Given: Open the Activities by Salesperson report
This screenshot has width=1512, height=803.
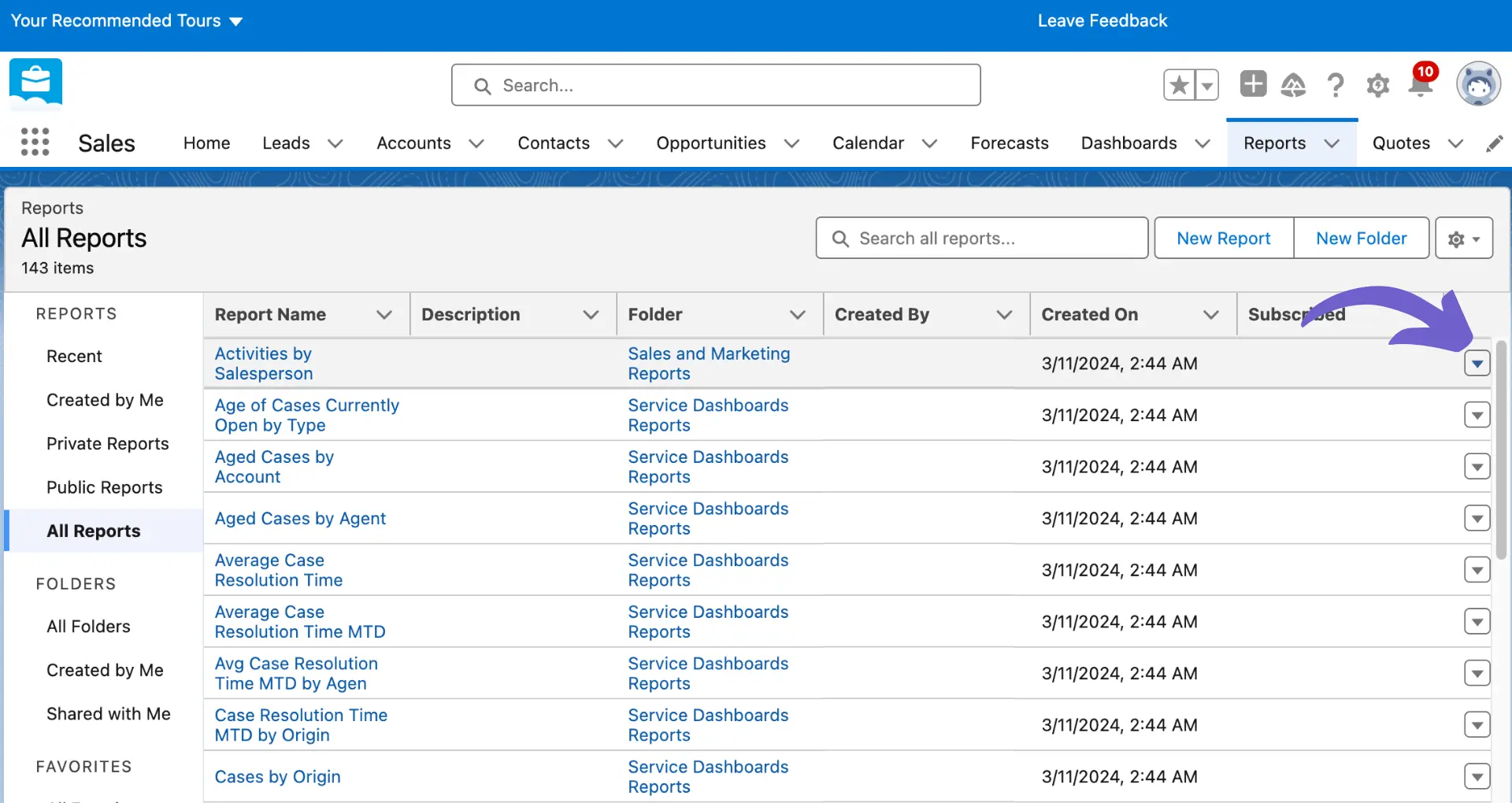Looking at the screenshot, I should [264, 364].
